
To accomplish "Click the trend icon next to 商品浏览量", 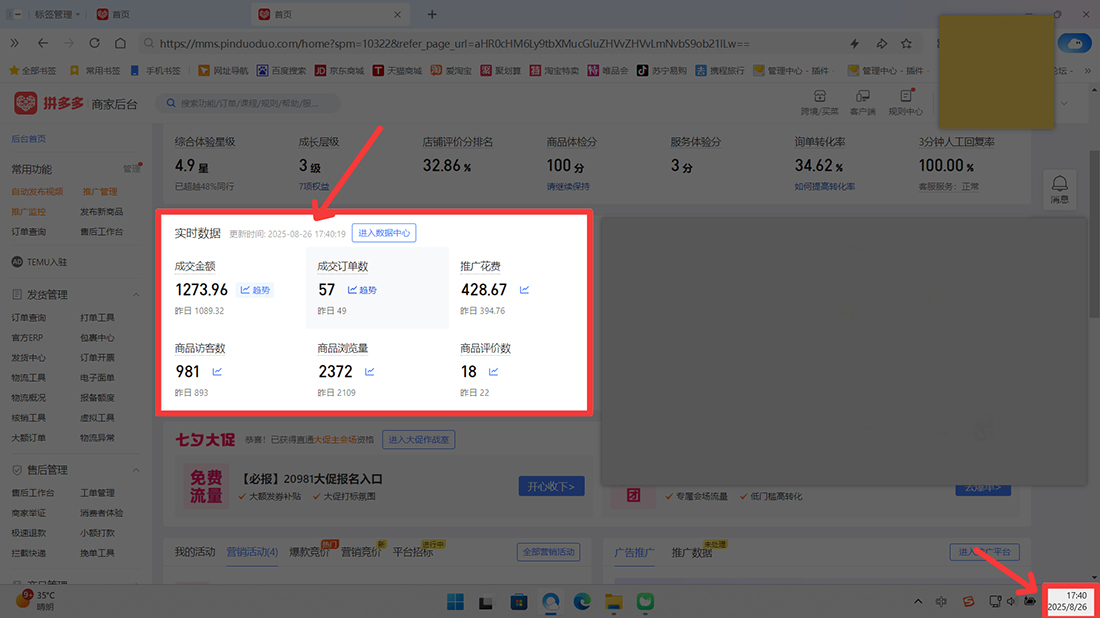I will click(x=369, y=372).
